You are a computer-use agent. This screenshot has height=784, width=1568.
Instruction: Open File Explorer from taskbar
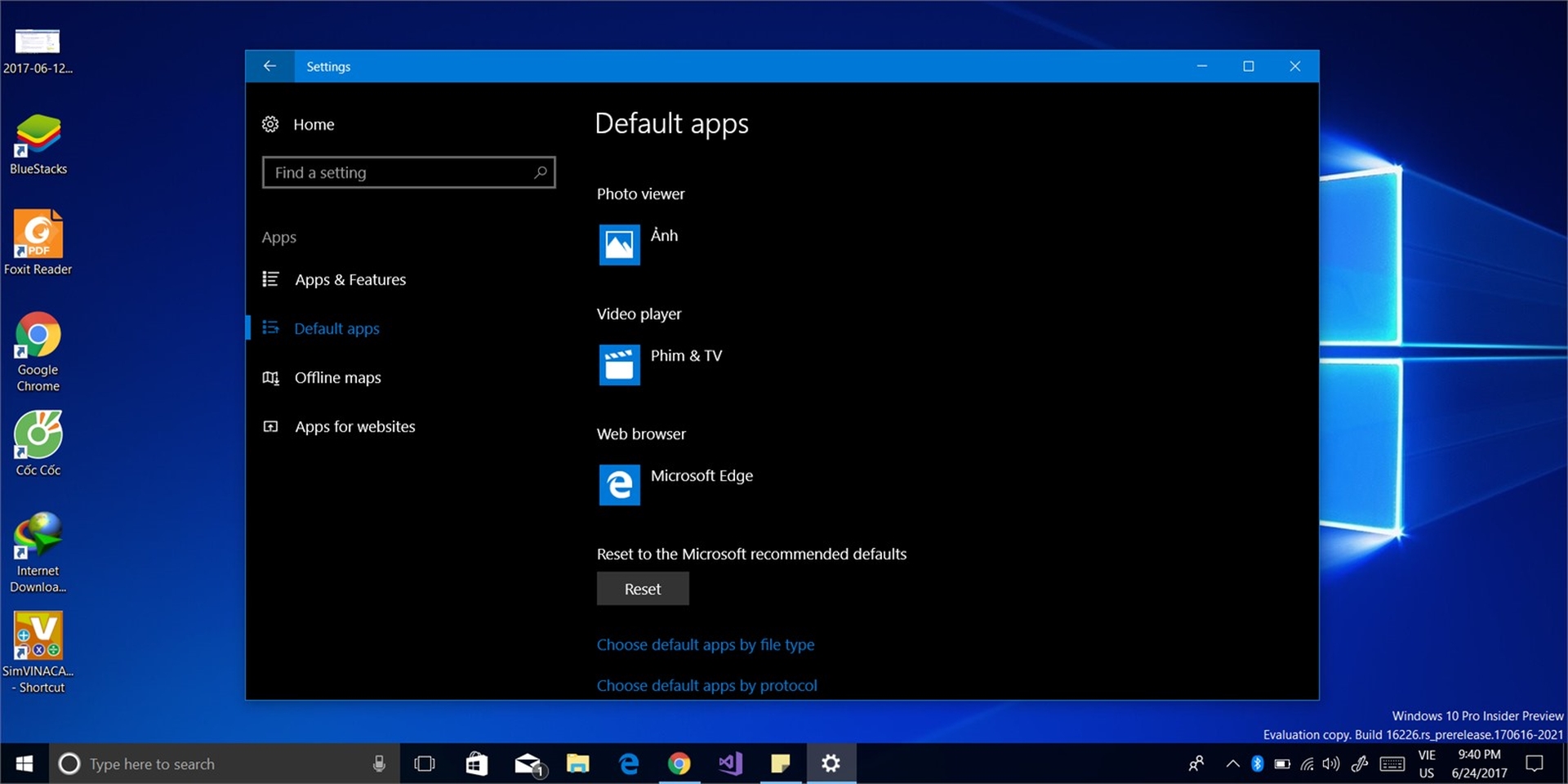(578, 764)
